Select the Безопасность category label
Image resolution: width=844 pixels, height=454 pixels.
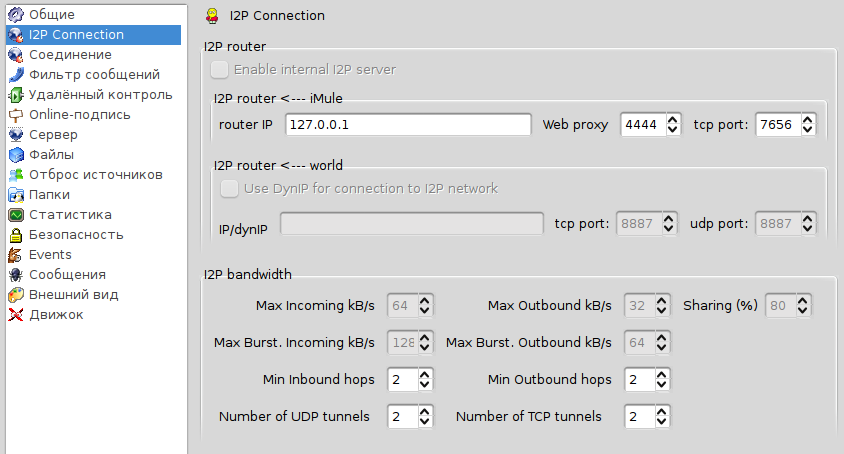pyautogui.click(x=76, y=235)
